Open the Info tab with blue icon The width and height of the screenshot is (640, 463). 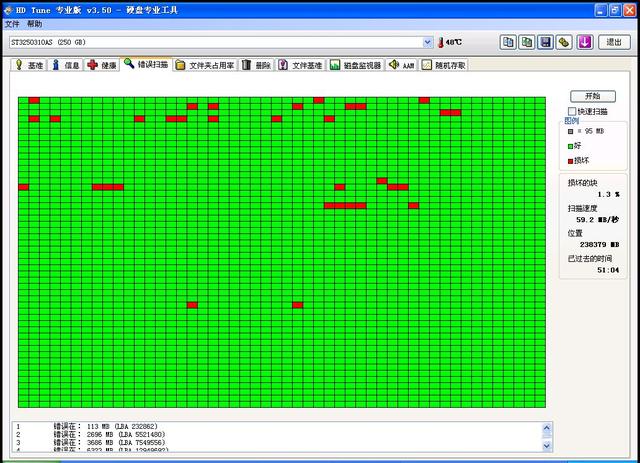[65, 65]
